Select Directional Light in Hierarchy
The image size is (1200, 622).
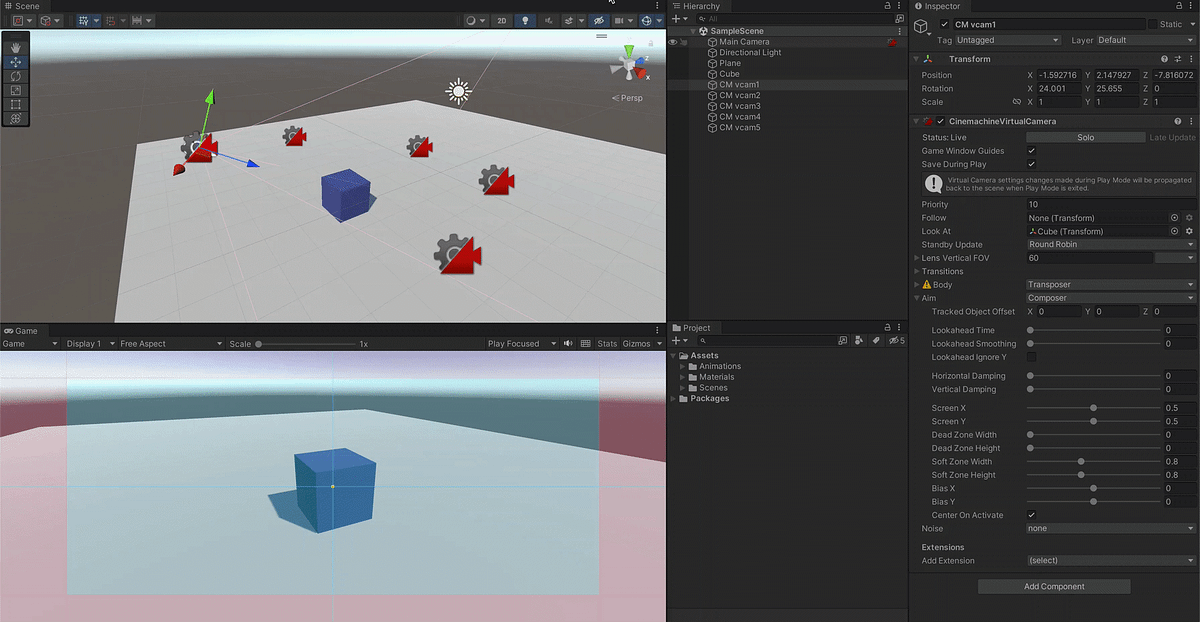click(750, 52)
